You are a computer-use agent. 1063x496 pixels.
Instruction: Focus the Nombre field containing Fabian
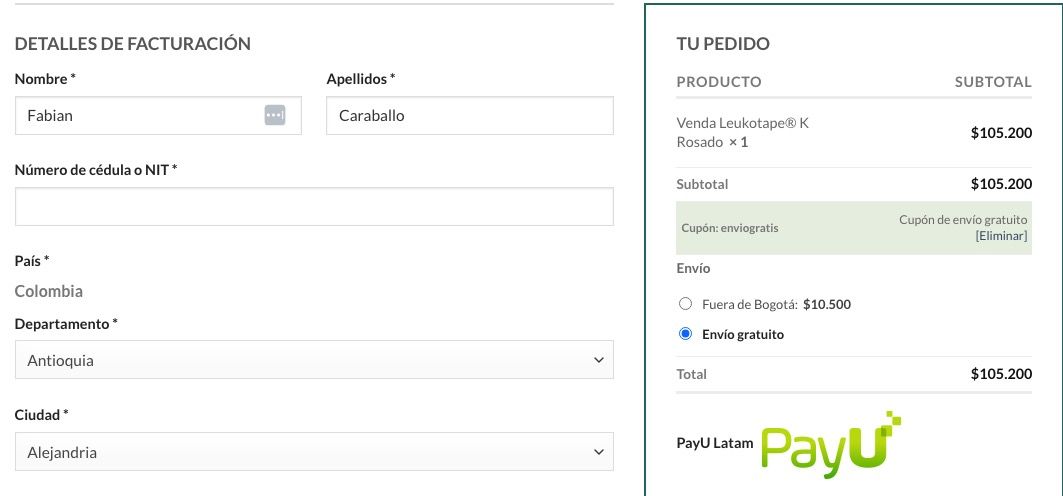(158, 115)
